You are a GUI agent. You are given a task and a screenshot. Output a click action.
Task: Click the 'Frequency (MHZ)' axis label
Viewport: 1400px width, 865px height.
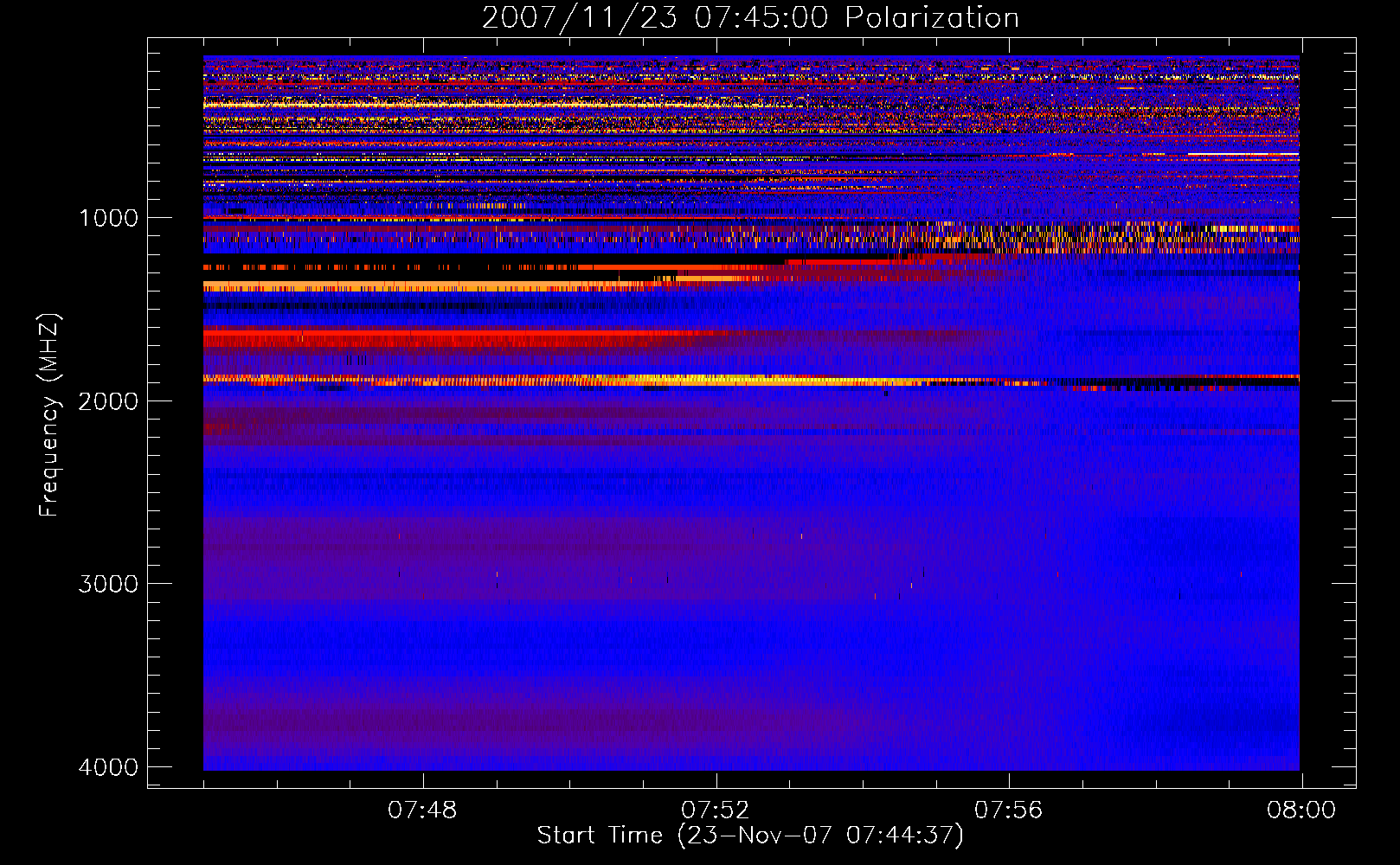click(x=50, y=415)
